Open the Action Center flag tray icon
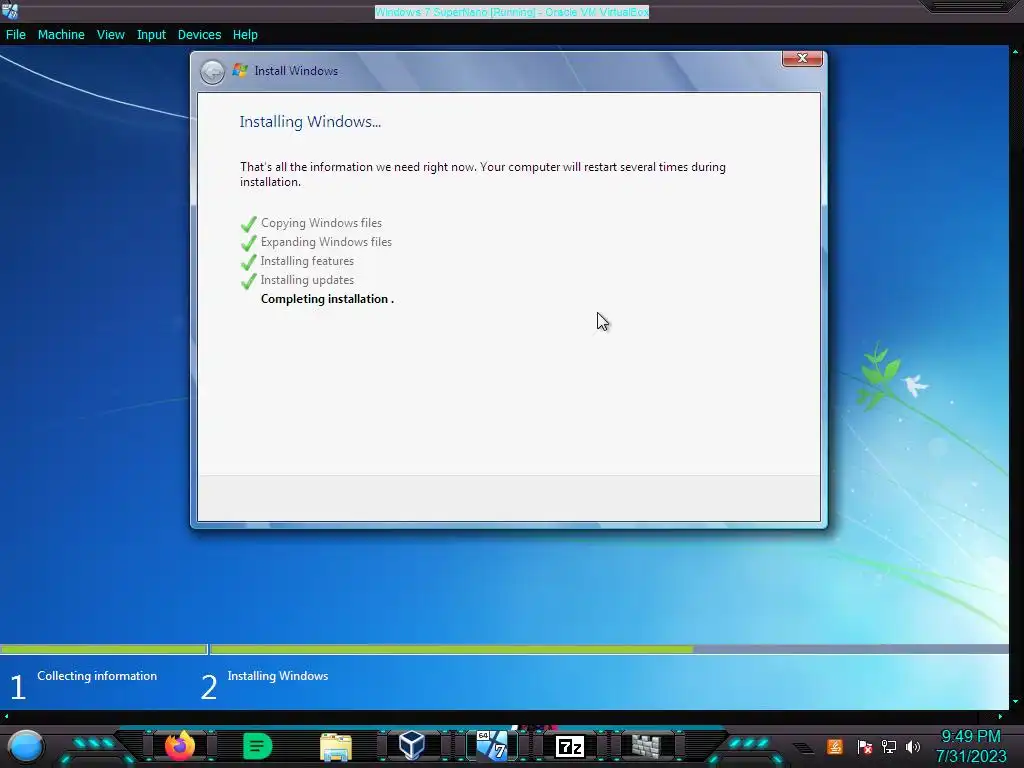The width and height of the screenshot is (1024, 768). pos(864,746)
